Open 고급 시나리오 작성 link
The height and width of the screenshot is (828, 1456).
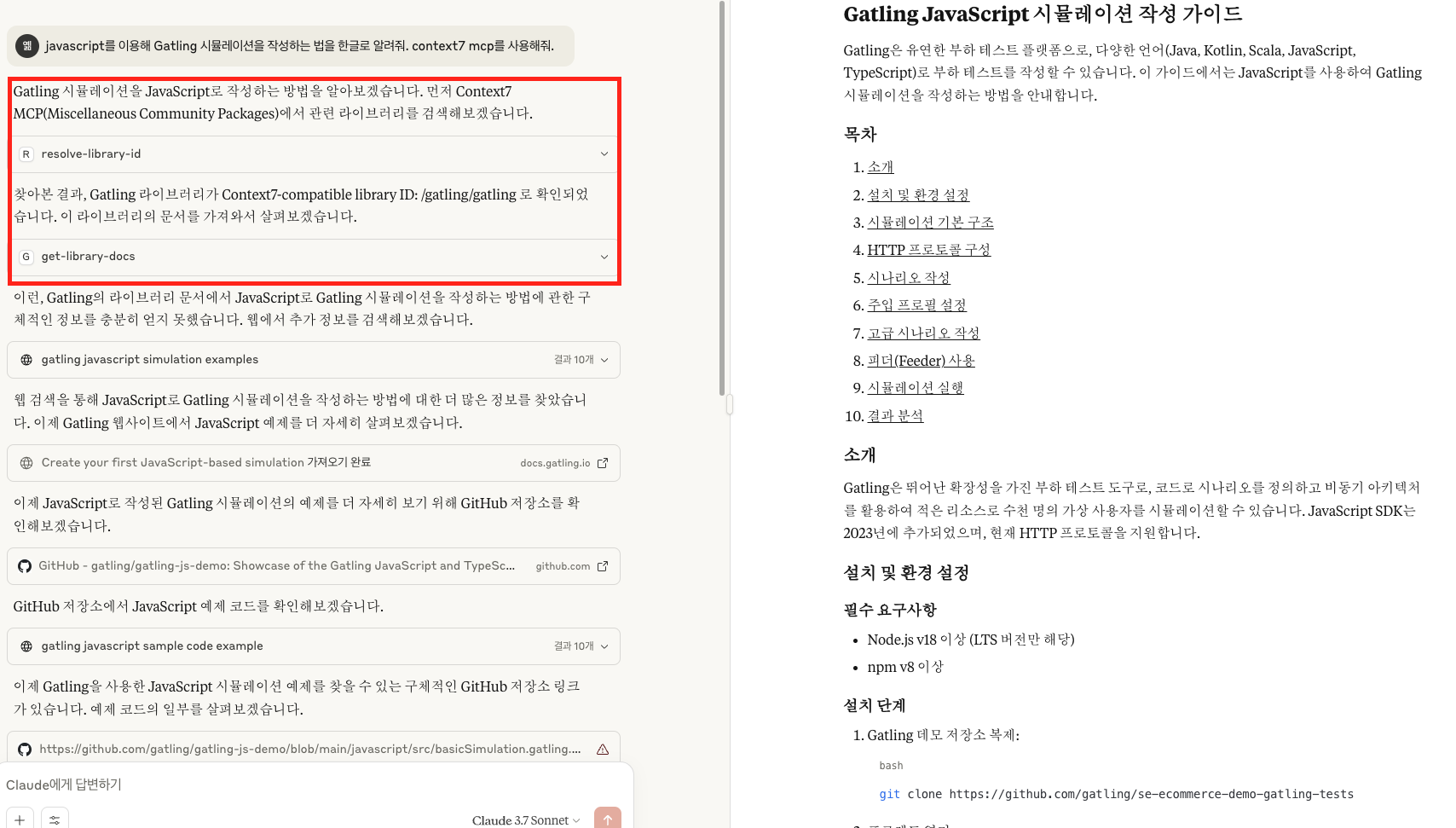(923, 333)
